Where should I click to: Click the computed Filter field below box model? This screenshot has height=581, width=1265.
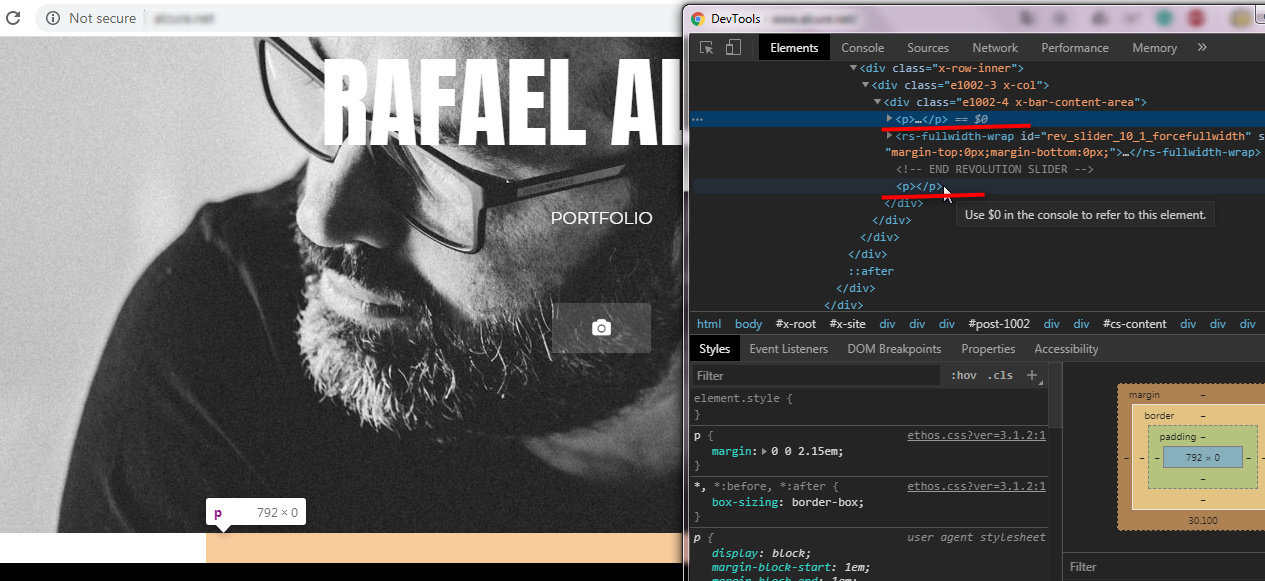(1165, 567)
